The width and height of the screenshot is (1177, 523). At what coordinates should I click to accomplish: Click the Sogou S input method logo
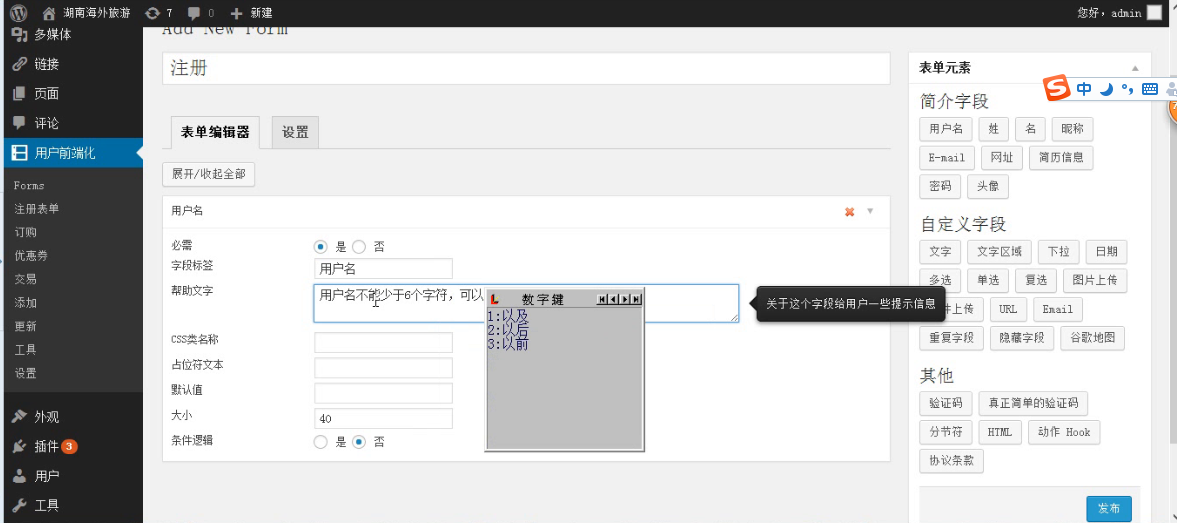[1058, 89]
